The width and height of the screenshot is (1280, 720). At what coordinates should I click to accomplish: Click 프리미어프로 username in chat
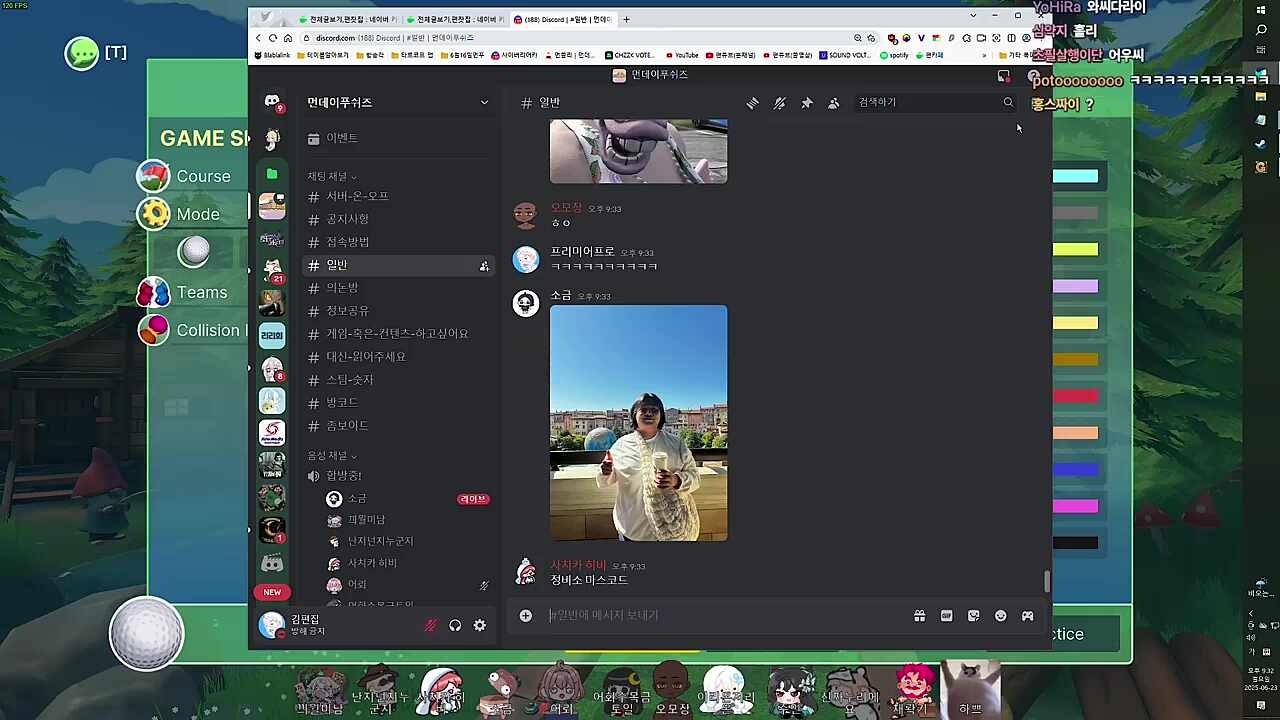(582, 252)
